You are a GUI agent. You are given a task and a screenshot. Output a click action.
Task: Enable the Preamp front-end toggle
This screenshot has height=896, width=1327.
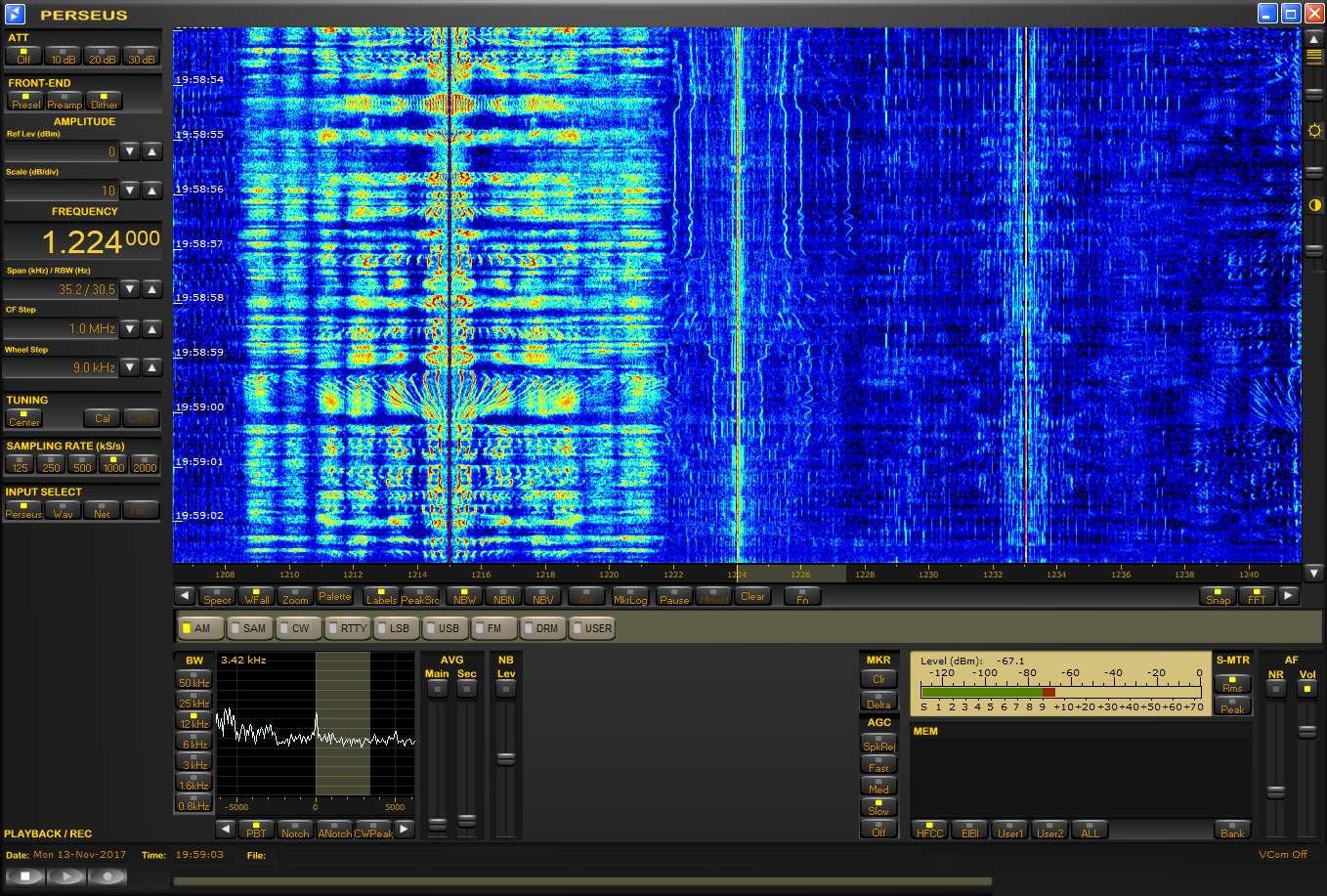click(64, 101)
